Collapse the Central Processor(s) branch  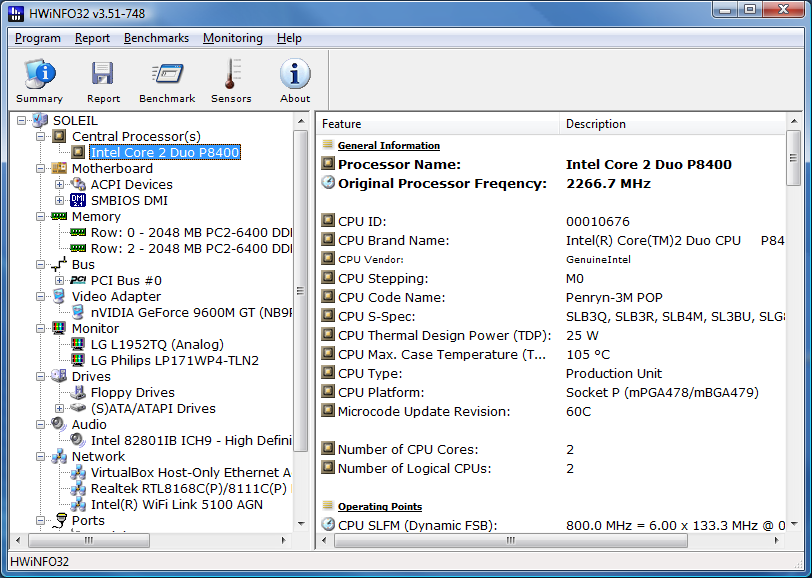click(40, 136)
